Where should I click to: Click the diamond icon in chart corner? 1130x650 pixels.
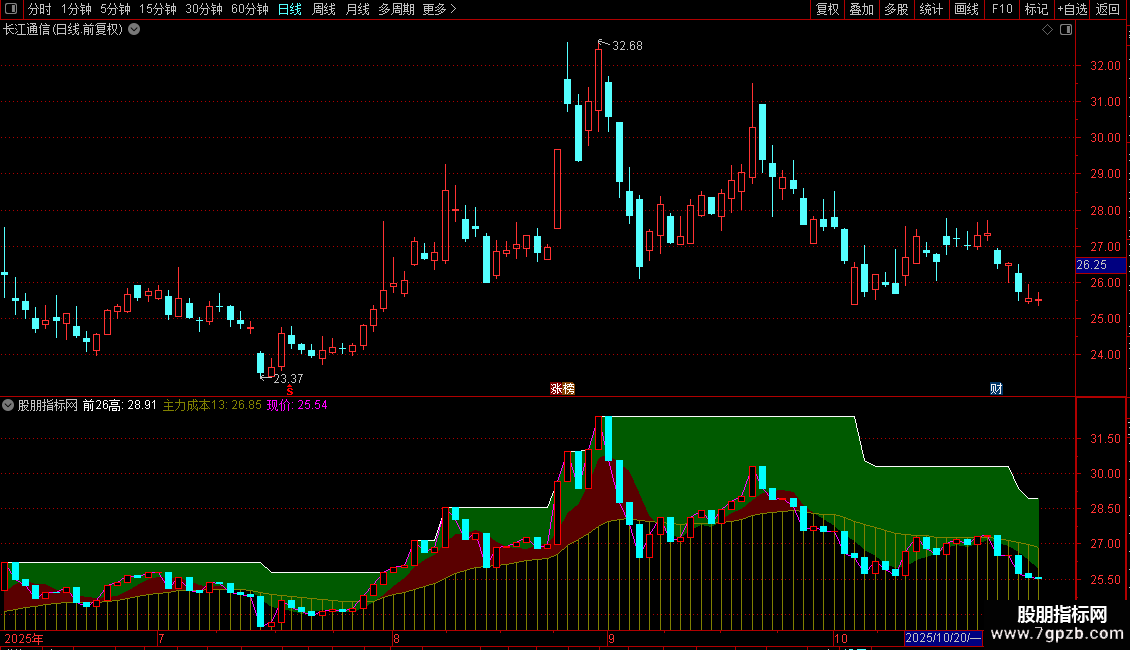click(x=1048, y=29)
